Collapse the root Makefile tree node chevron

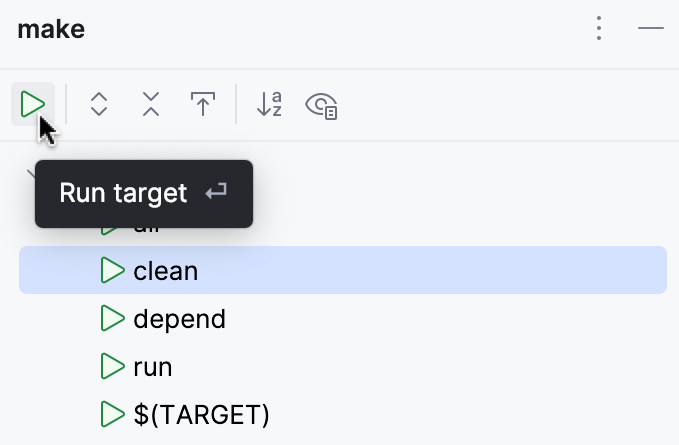[29, 172]
